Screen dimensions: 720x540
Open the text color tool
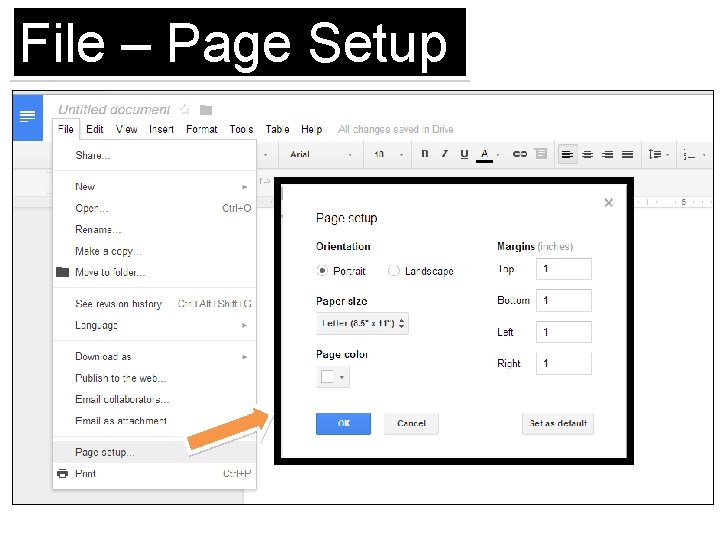[484, 155]
